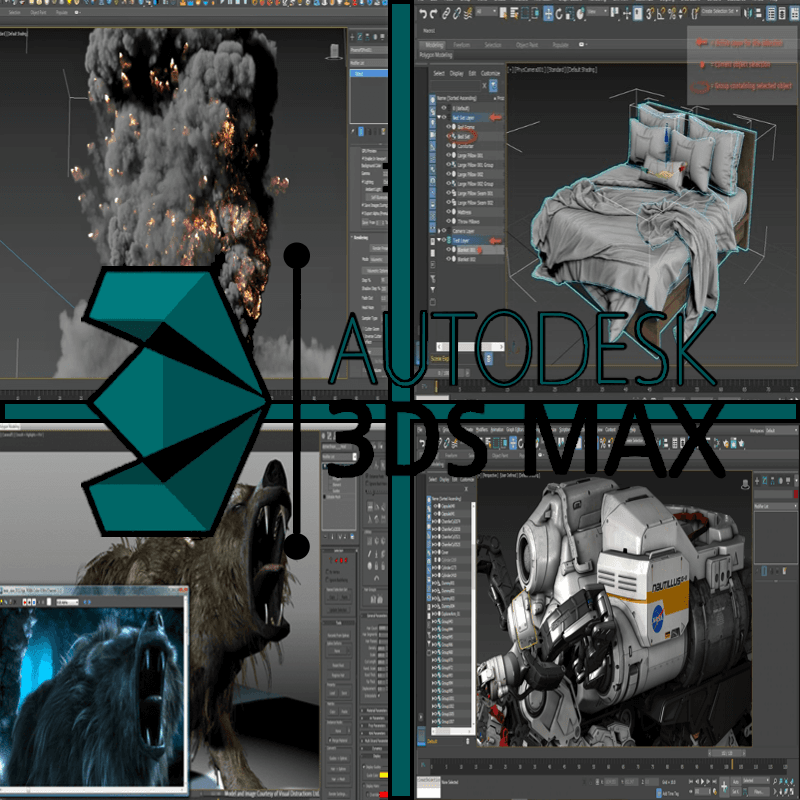Choose Select and Link tool in bed scene
This screenshot has width=800, height=800.
click(x=445, y=14)
